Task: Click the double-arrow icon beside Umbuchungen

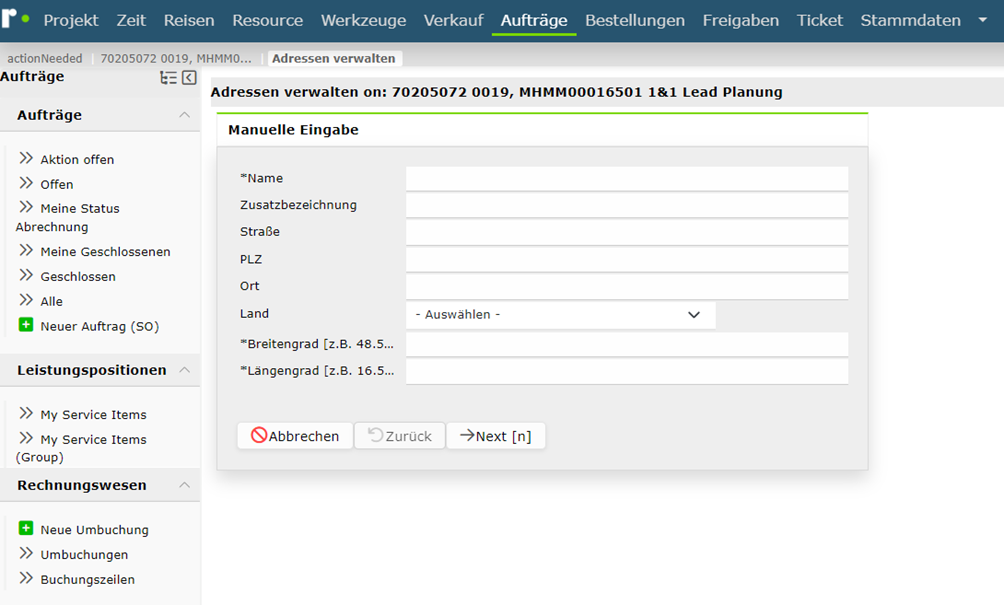Action: point(26,553)
